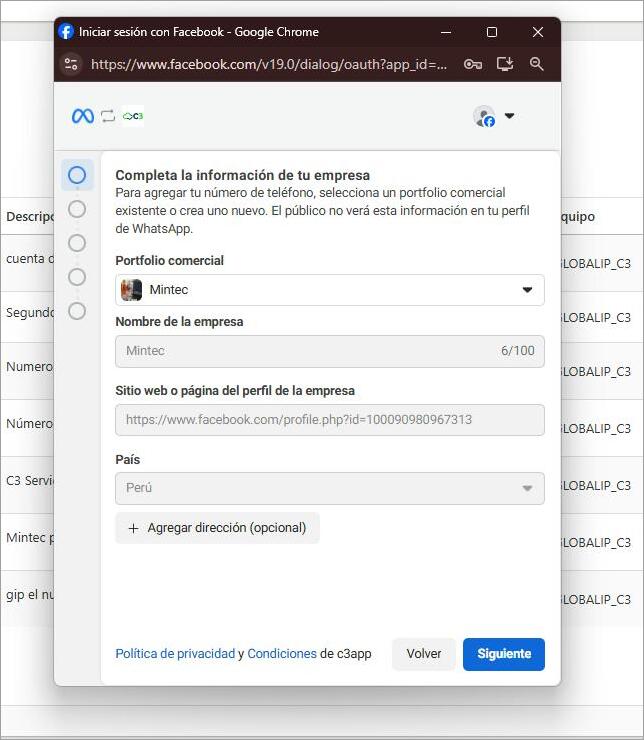Select the third step circle in progress list
Screen dimensions: 644x740
tap(77, 243)
